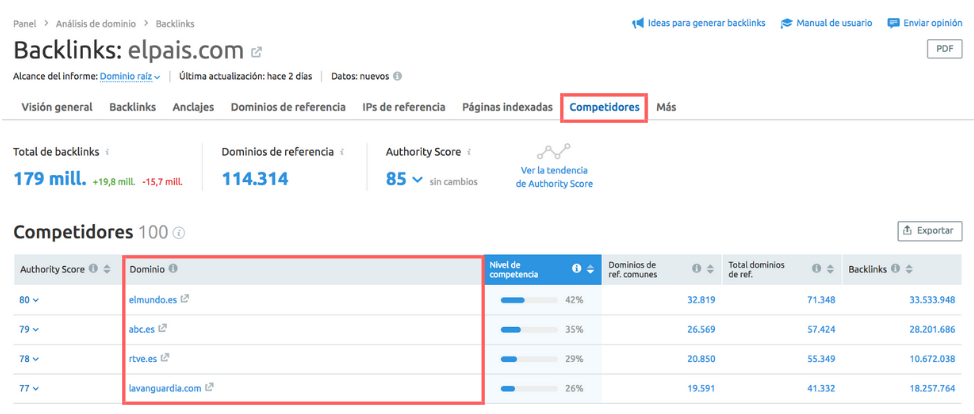Open elpais.com external link icon in title
This screenshot has width=974, height=414.
pos(256,52)
